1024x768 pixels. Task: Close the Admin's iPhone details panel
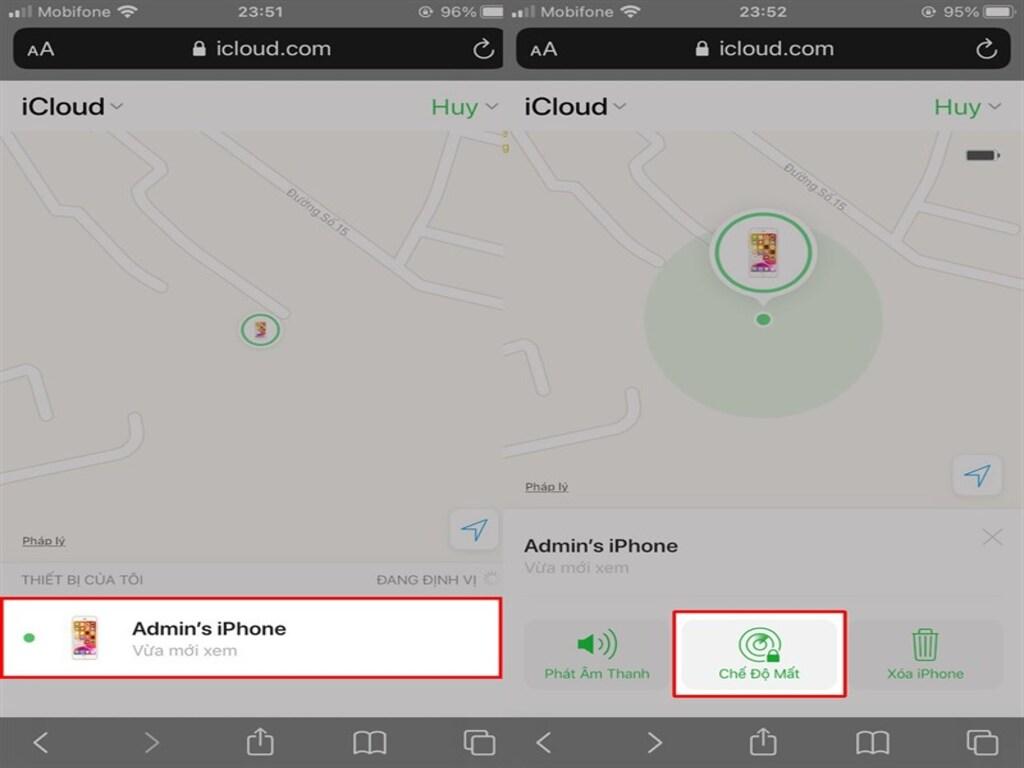[x=992, y=537]
